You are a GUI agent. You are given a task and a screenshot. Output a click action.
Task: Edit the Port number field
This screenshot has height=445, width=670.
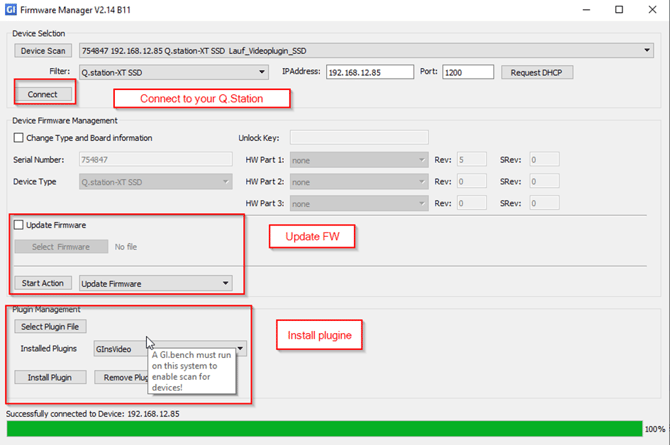point(468,72)
